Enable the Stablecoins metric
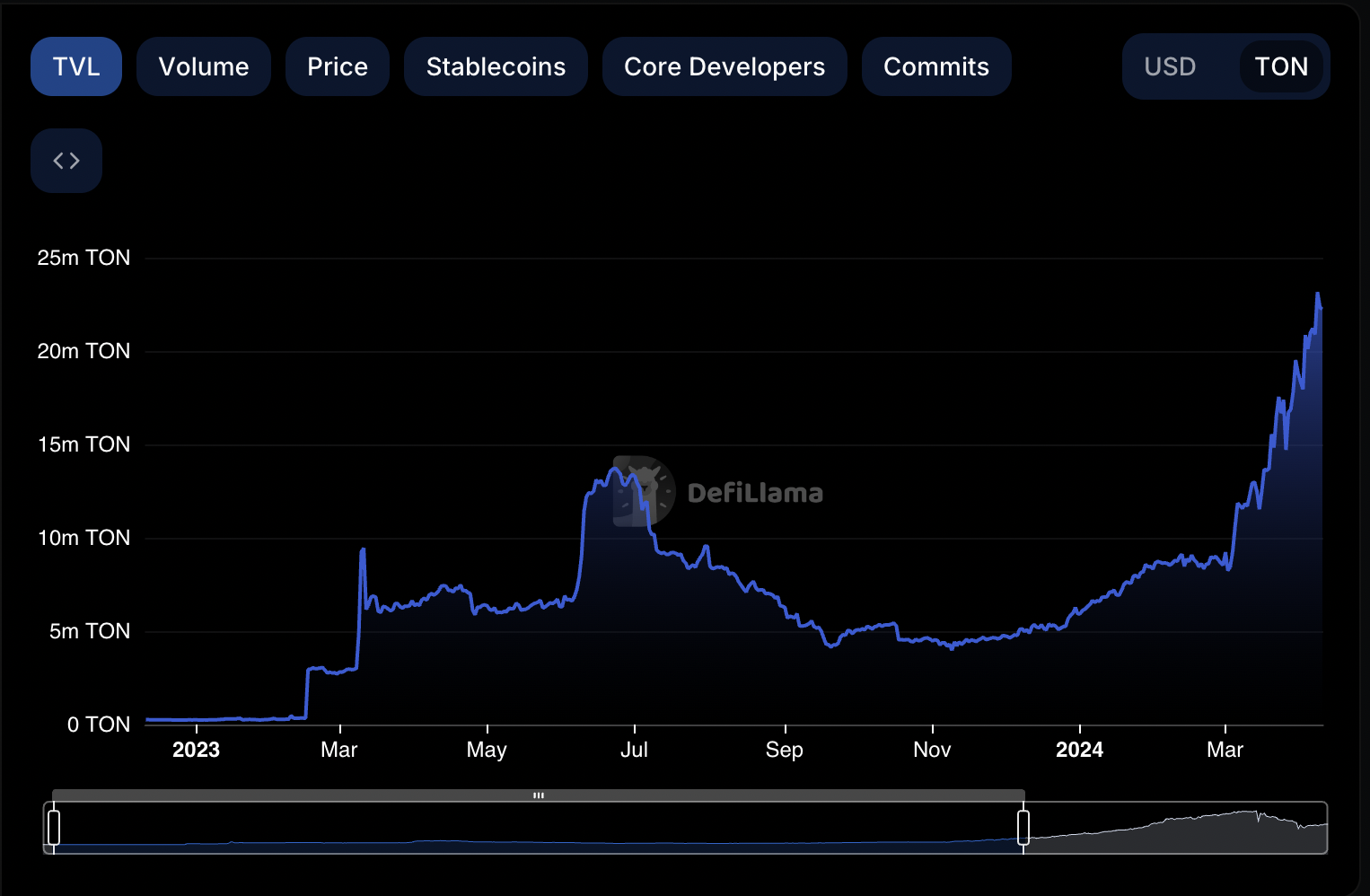Image resolution: width=1370 pixels, height=896 pixels. [x=496, y=66]
